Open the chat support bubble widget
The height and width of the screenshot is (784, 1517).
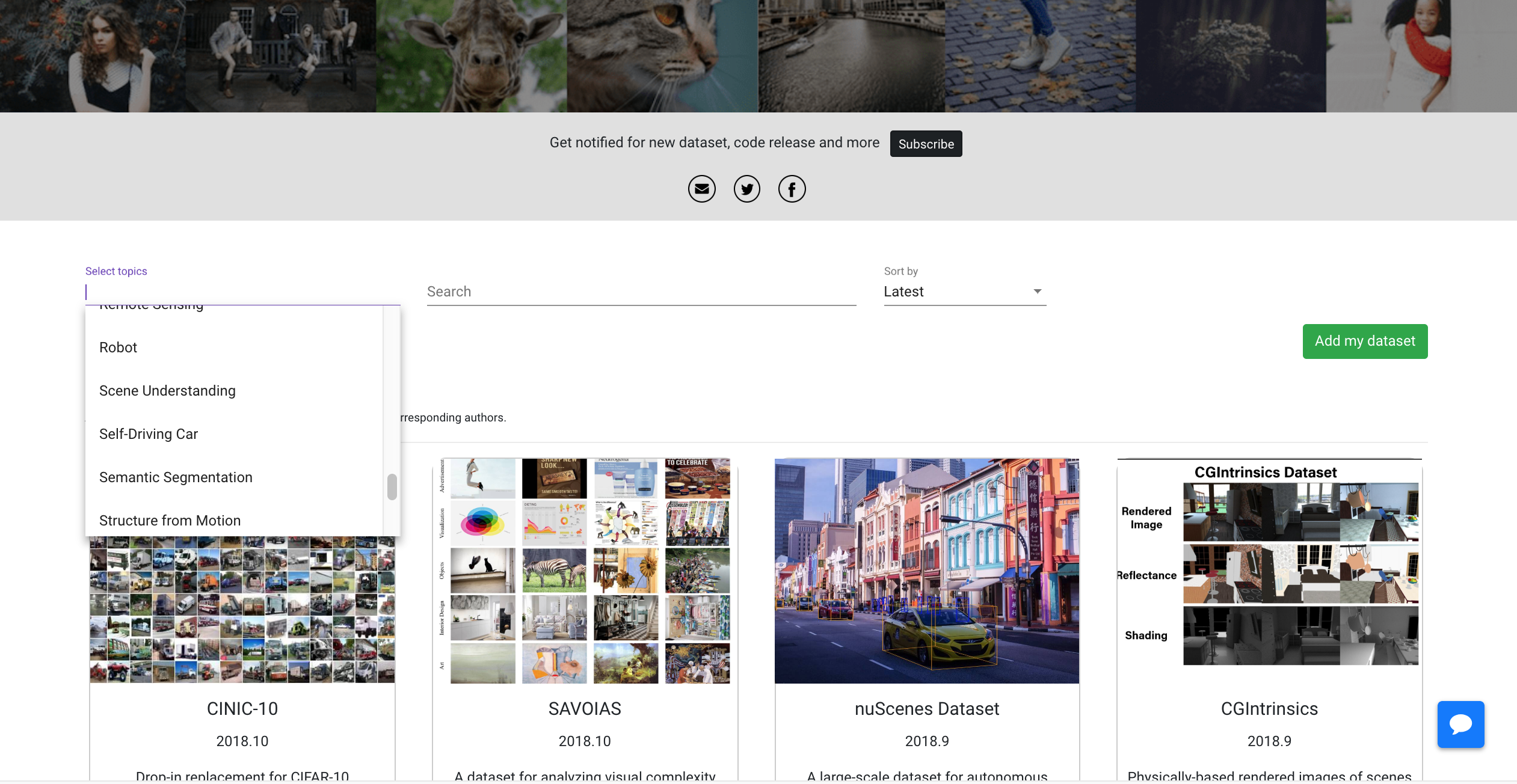1460,724
